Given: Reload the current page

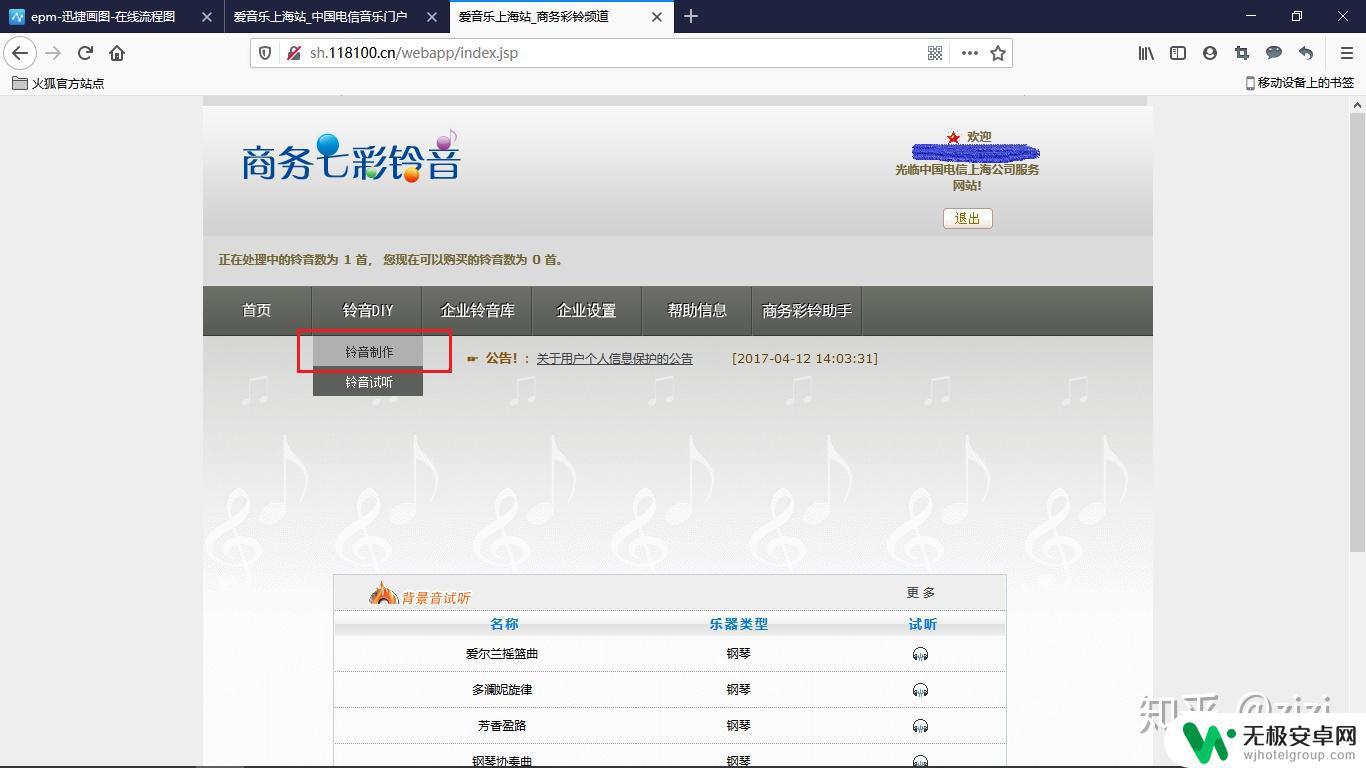Looking at the screenshot, I should coord(85,53).
